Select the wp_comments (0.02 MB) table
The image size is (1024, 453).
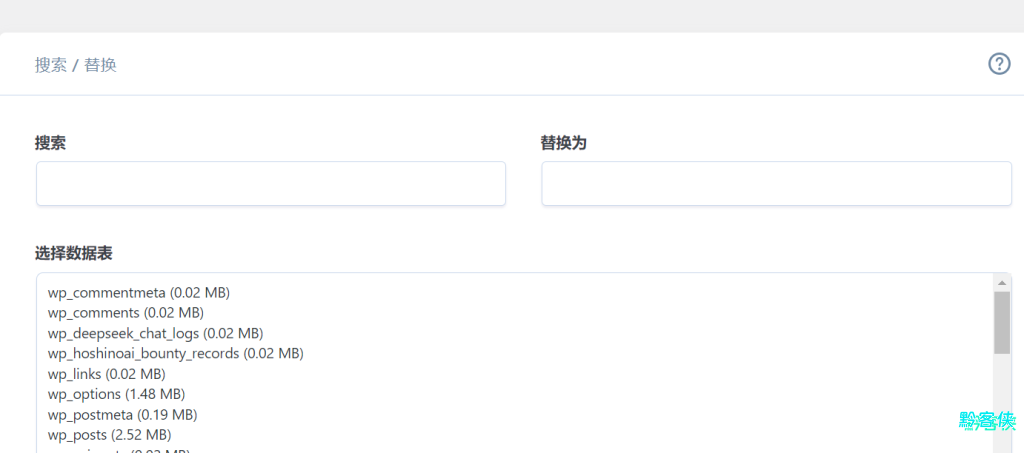pos(126,313)
